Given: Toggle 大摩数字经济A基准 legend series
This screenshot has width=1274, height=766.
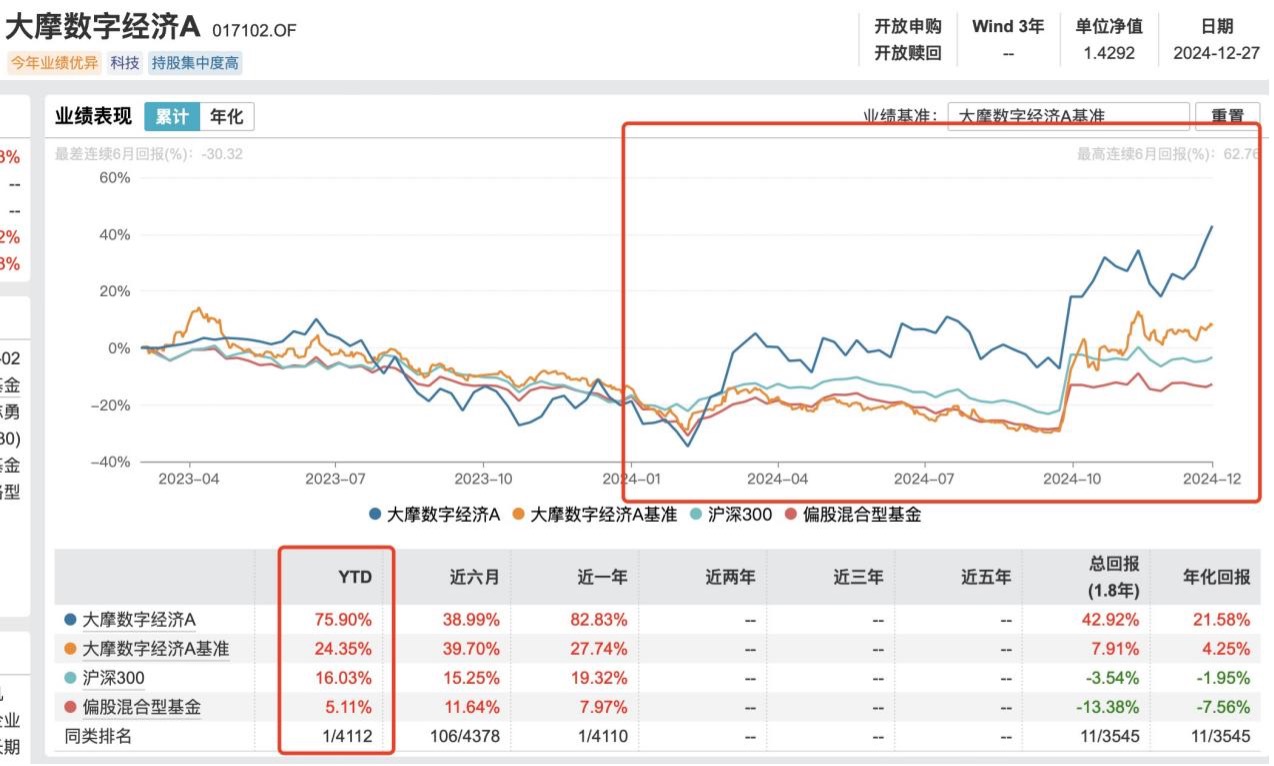Looking at the screenshot, I should [594, 515].
